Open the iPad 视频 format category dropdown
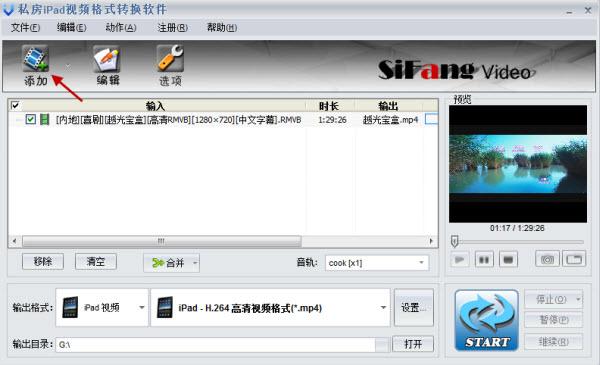Viewport: 600px width, 365px height. click(x=102, y=308)
